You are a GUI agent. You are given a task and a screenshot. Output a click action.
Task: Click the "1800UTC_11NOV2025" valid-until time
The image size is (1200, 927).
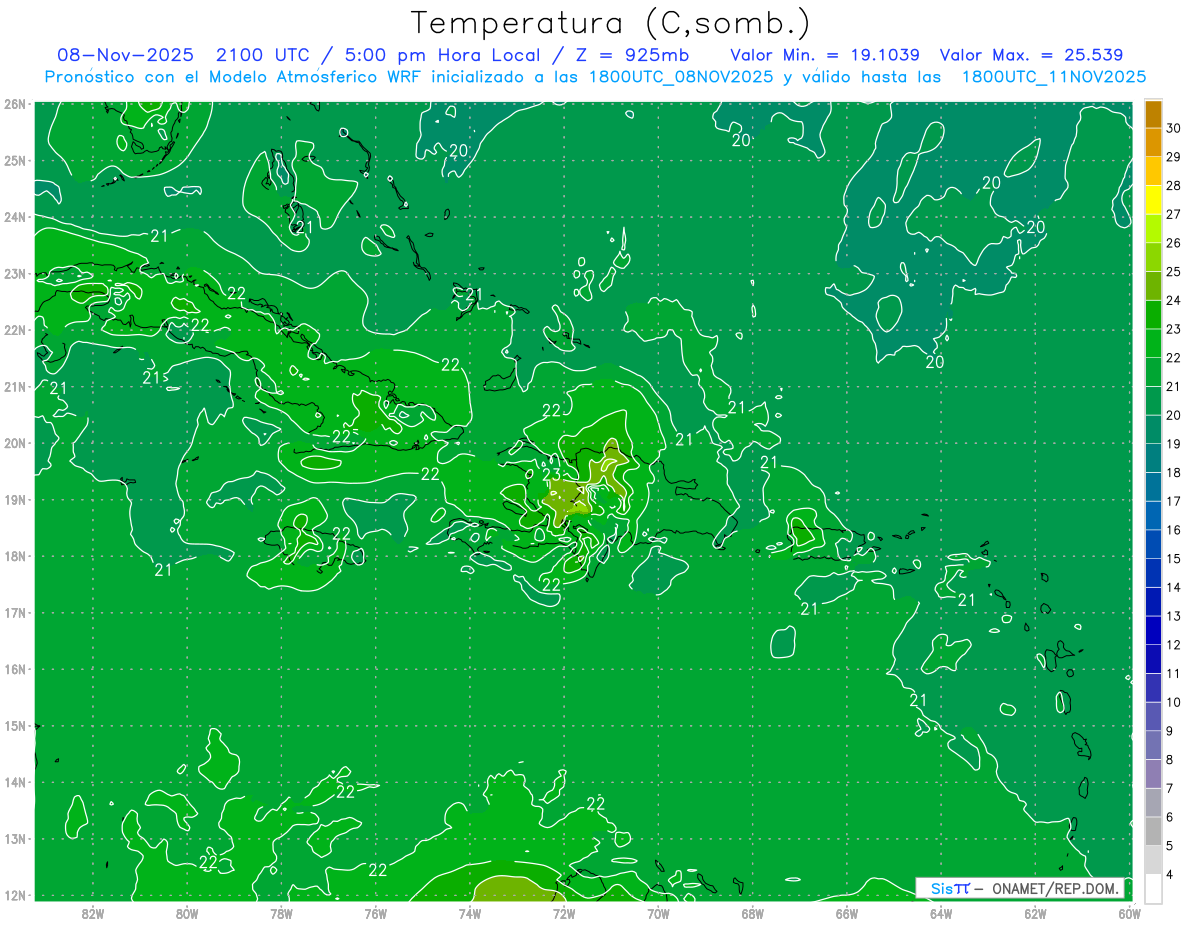click(x=1054, y=77)
